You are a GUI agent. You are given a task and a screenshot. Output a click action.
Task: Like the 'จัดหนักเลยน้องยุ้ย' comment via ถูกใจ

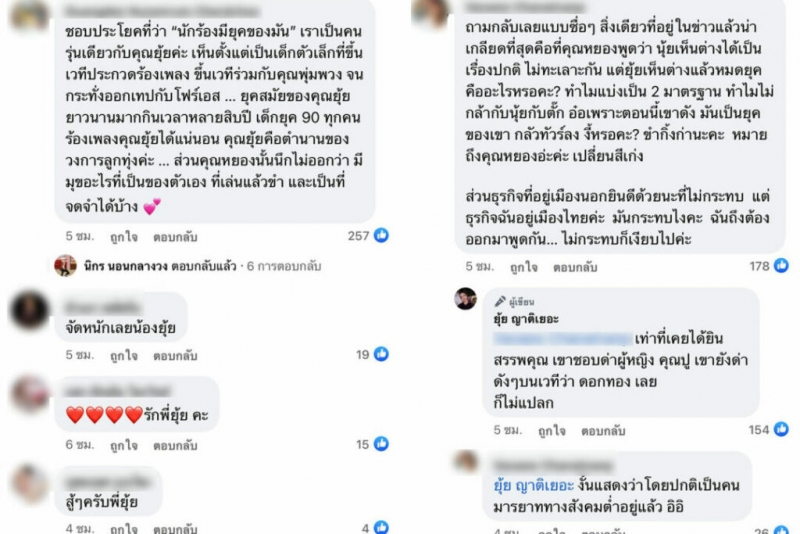click(x=124, y=355)
